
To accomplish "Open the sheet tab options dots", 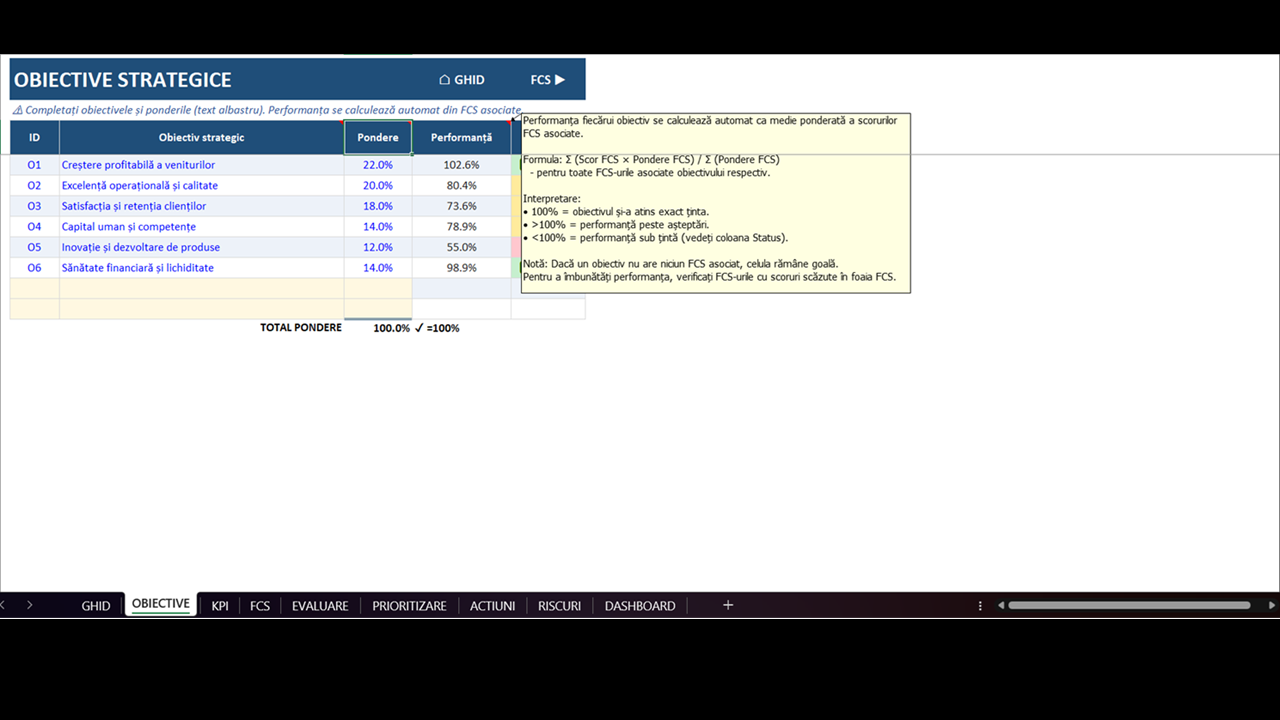I will [x=980, y=606].
